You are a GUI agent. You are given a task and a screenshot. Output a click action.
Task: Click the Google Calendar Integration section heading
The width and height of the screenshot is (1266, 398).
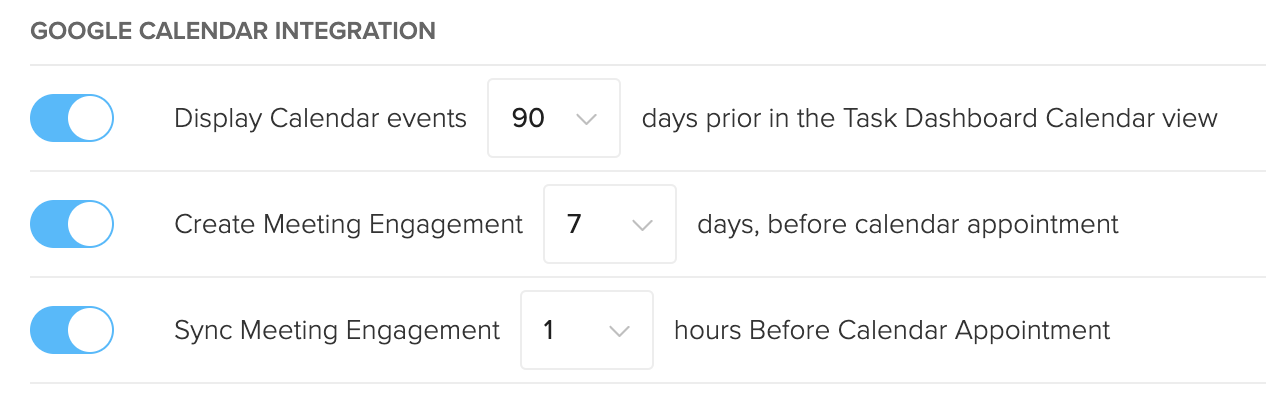click(x=233, y=31)
